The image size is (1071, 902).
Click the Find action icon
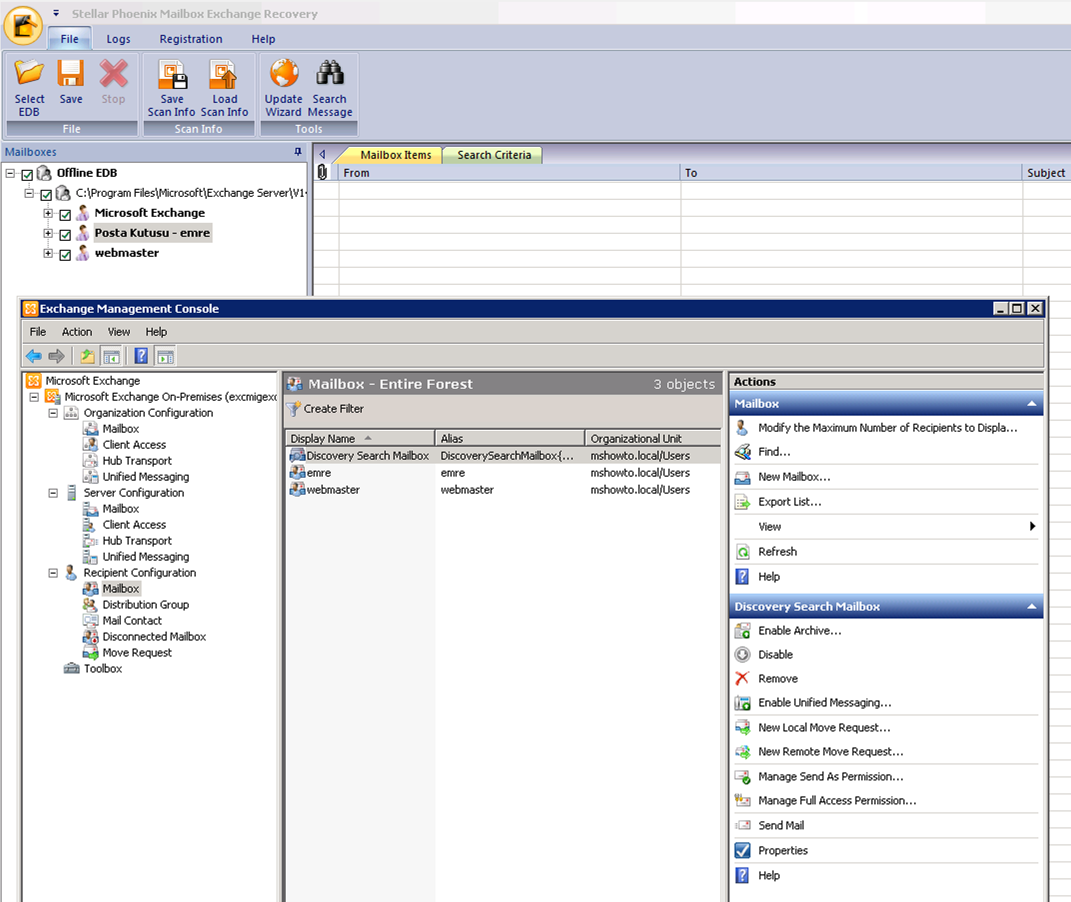pos(742,452)
